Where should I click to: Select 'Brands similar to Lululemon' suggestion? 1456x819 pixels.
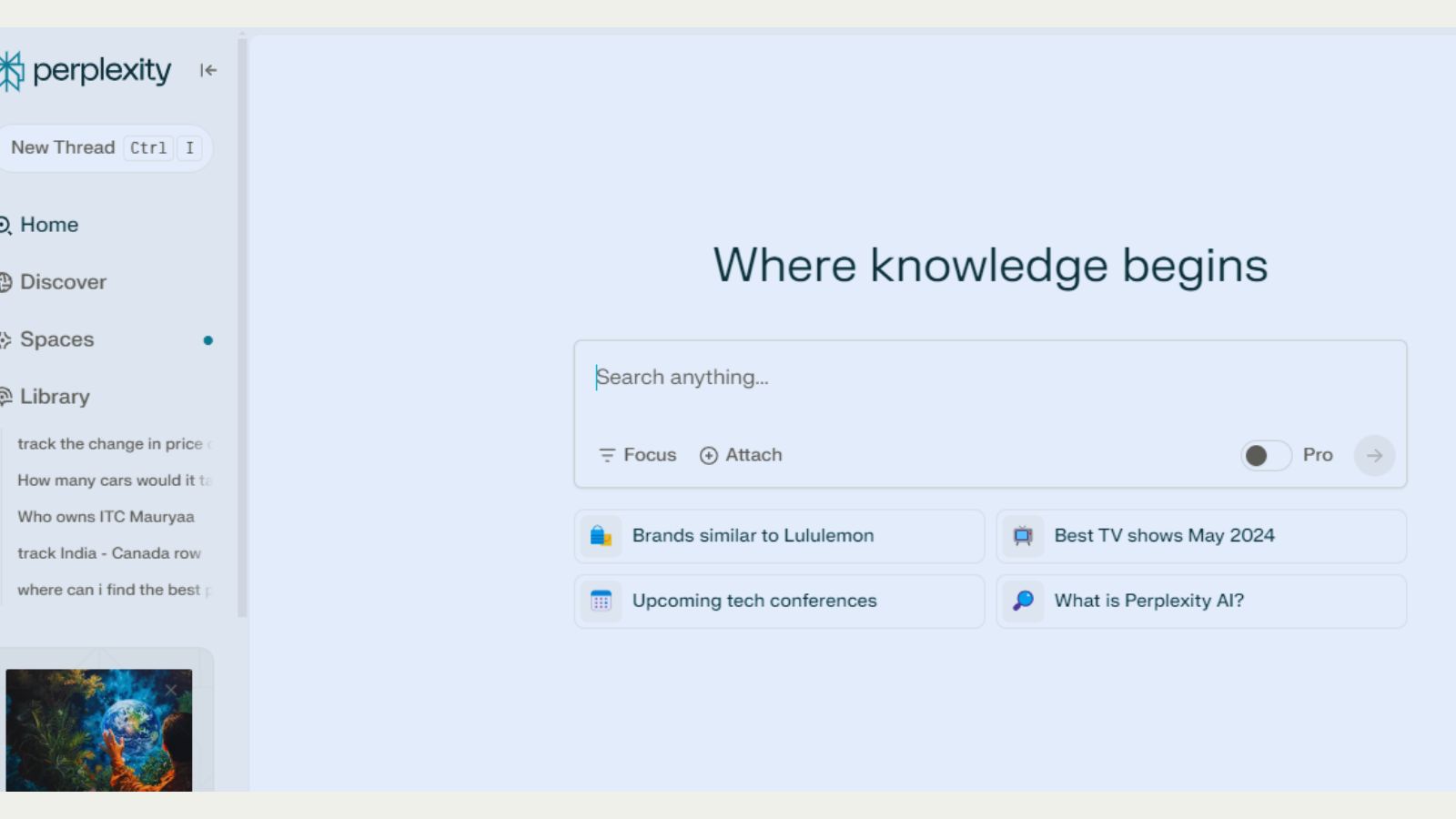(x=753, y=536)
